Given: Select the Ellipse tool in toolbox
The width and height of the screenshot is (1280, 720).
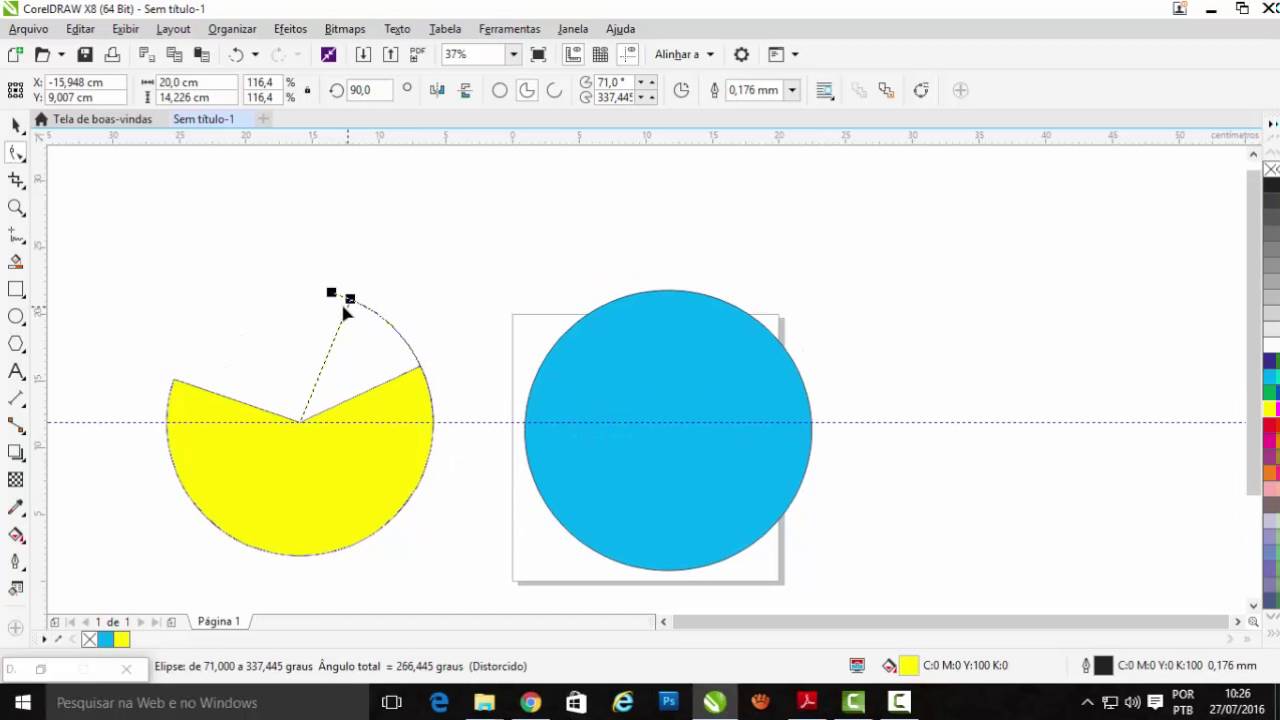Looking at the screenshot, I should pyautogui.click(x=16, y=316).
